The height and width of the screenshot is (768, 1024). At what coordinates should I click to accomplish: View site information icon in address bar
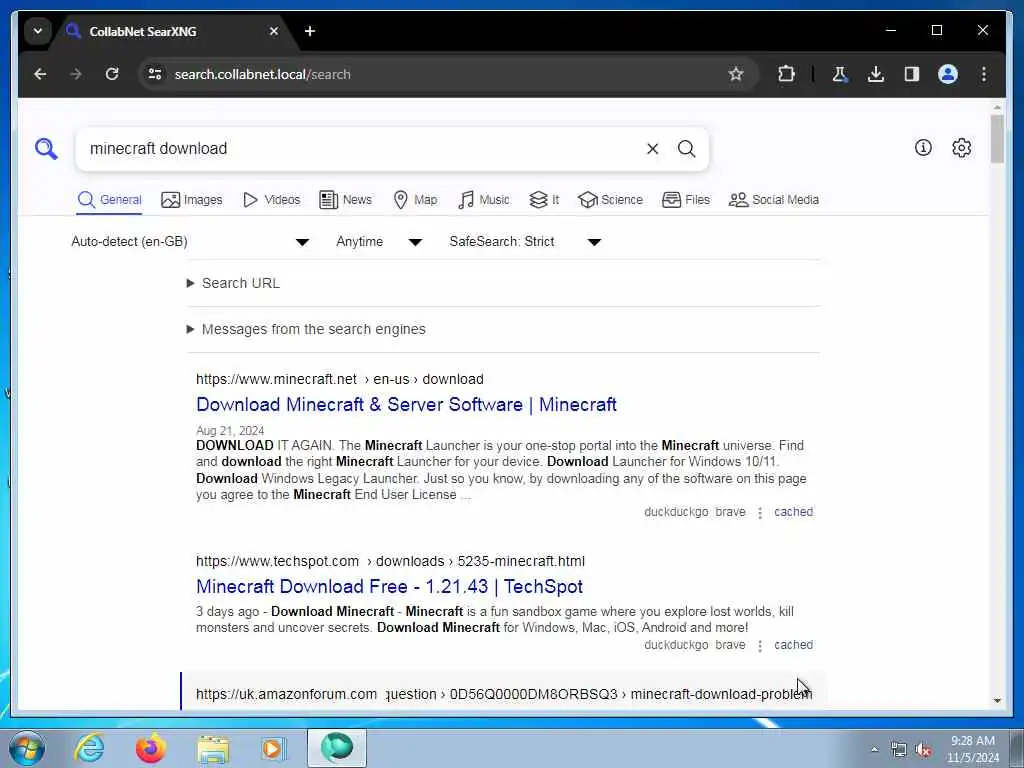tap(155, 74)
